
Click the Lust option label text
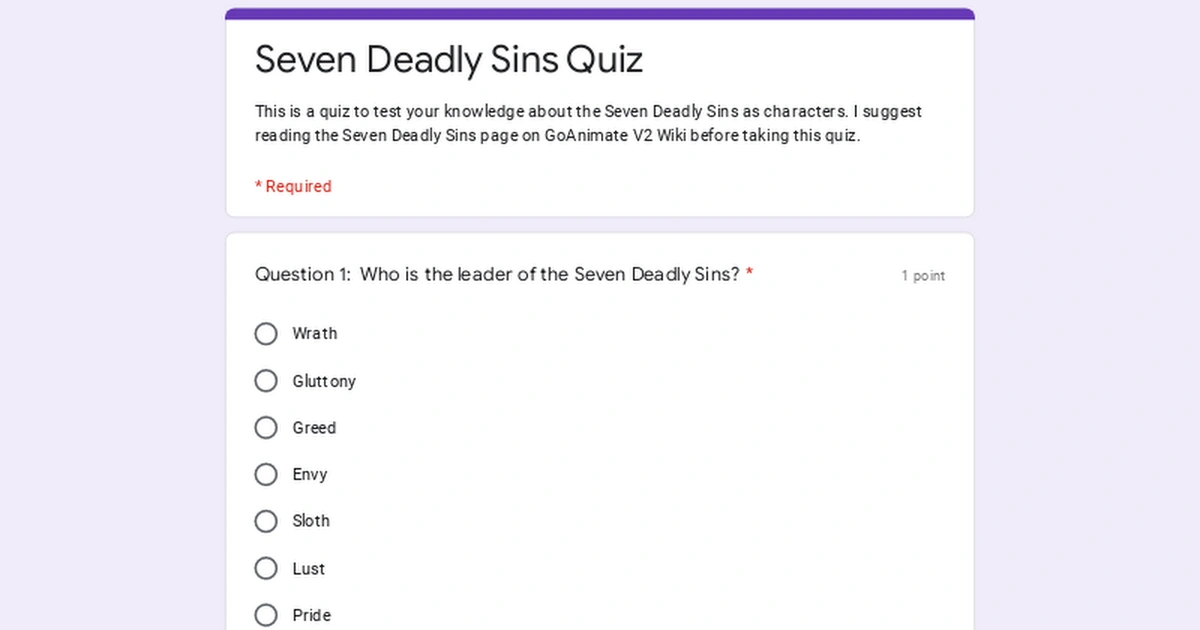click(x=307, y=568)
